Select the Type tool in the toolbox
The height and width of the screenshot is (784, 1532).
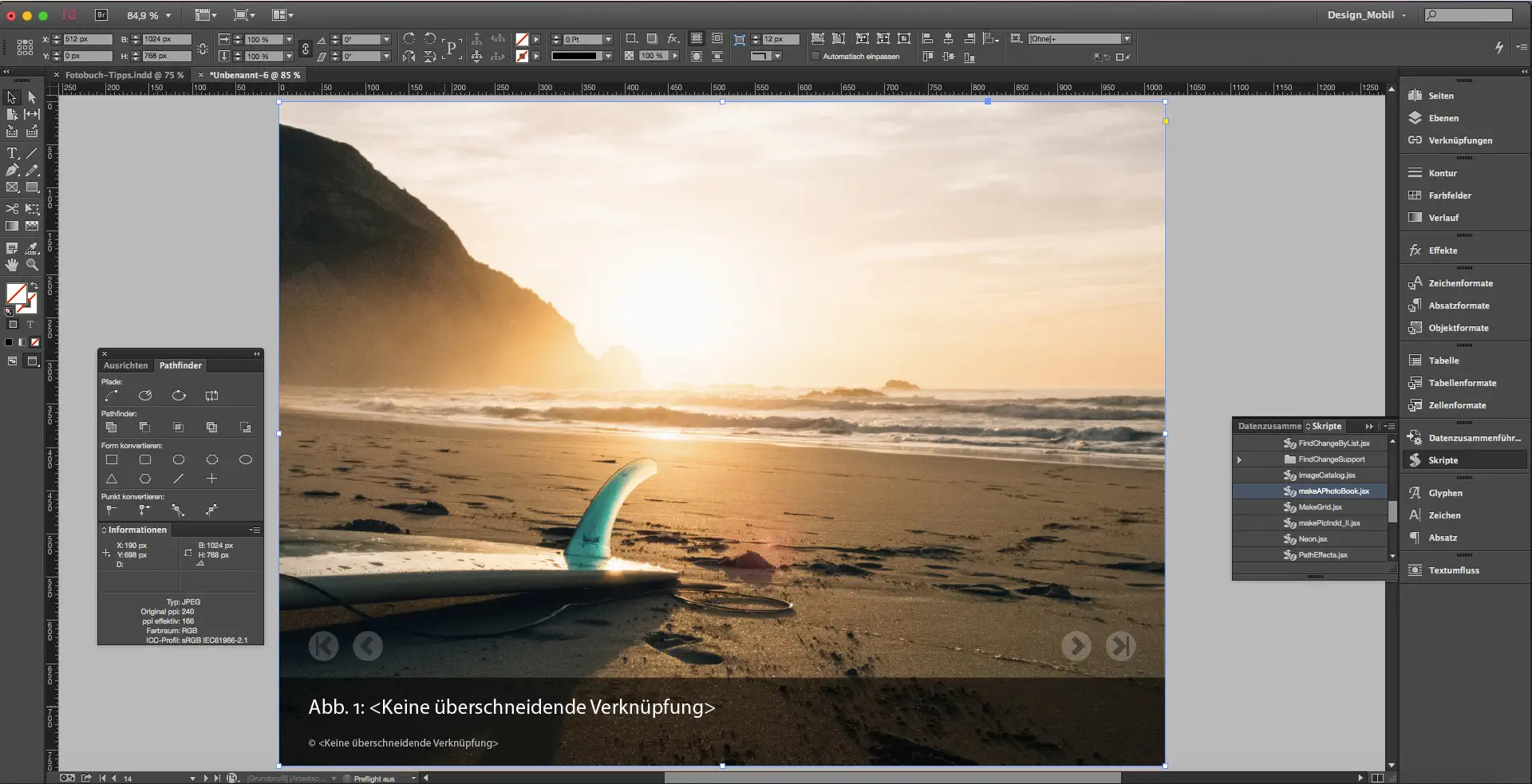coord(12,153)
